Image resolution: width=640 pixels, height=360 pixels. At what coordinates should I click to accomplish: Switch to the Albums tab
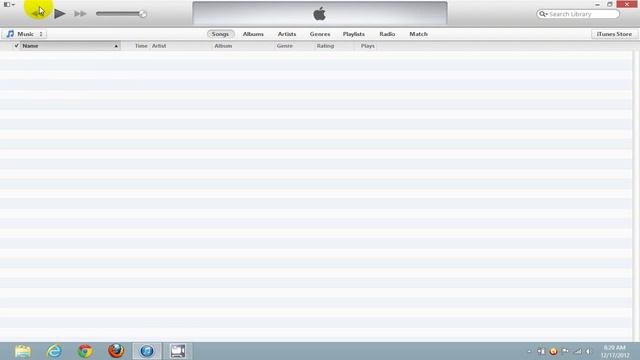pyautogui.click(x=253, y=34)
